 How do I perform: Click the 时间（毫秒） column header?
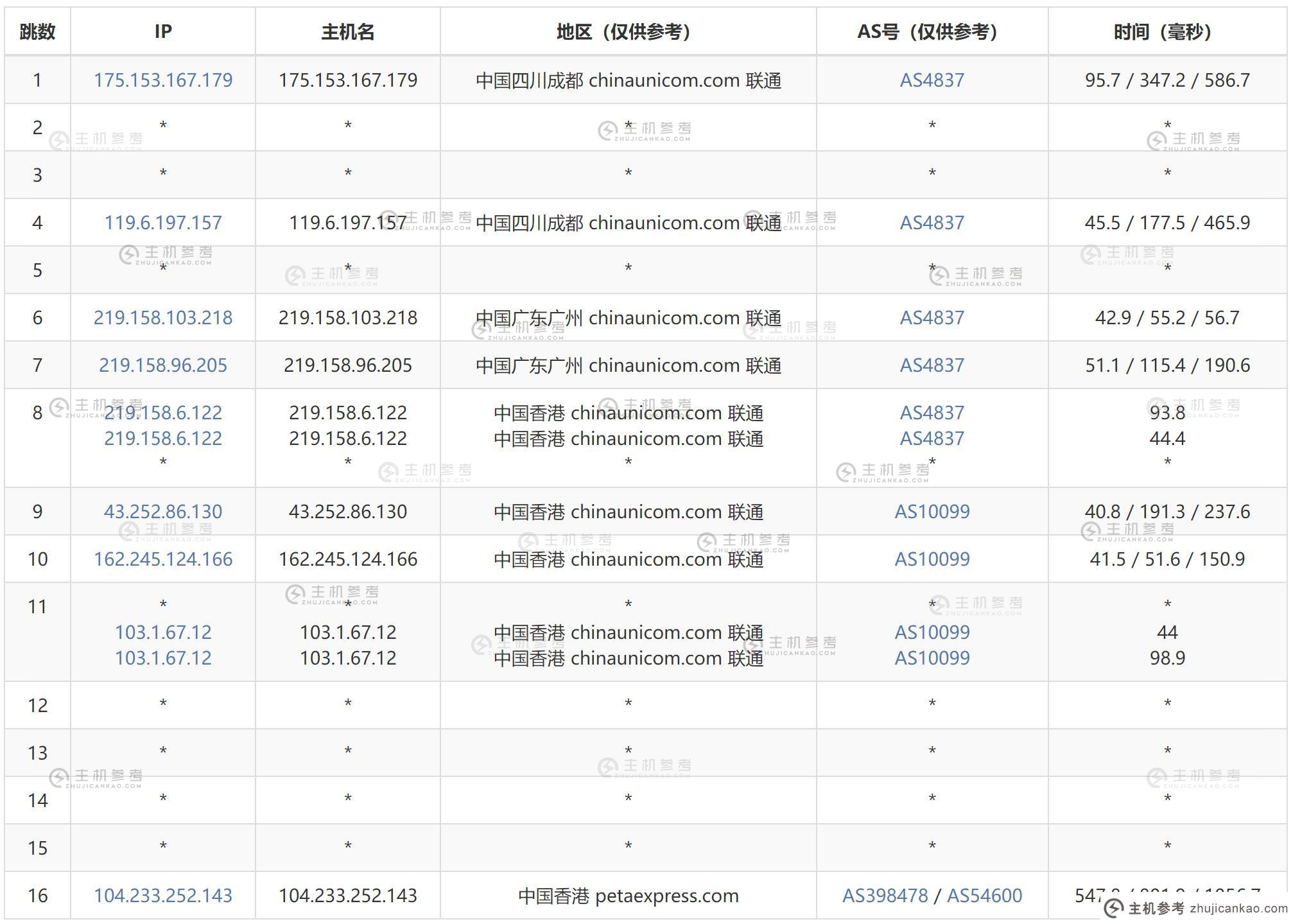(x=1167, y=31)
